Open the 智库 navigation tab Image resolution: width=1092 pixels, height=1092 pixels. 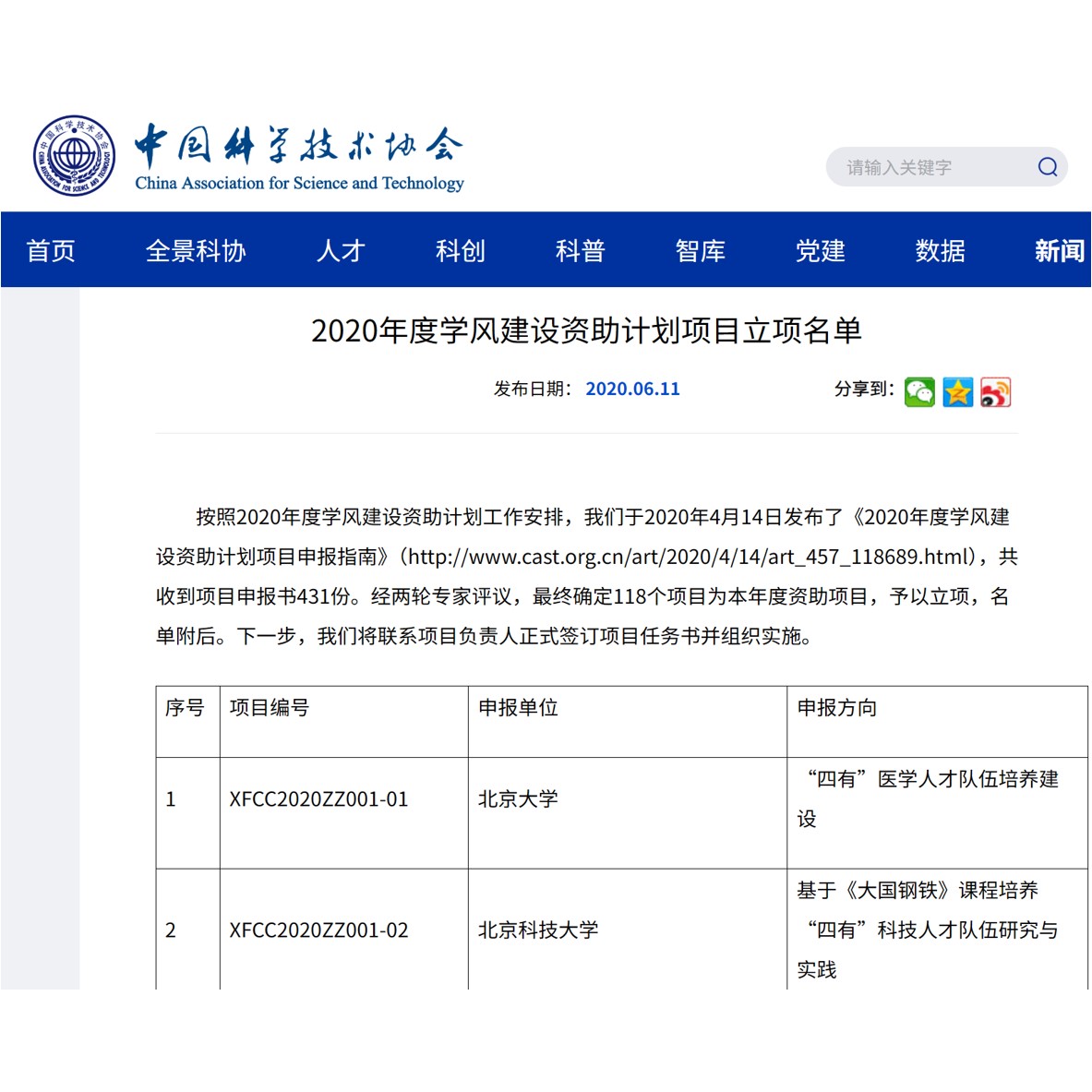coord(700,250)
